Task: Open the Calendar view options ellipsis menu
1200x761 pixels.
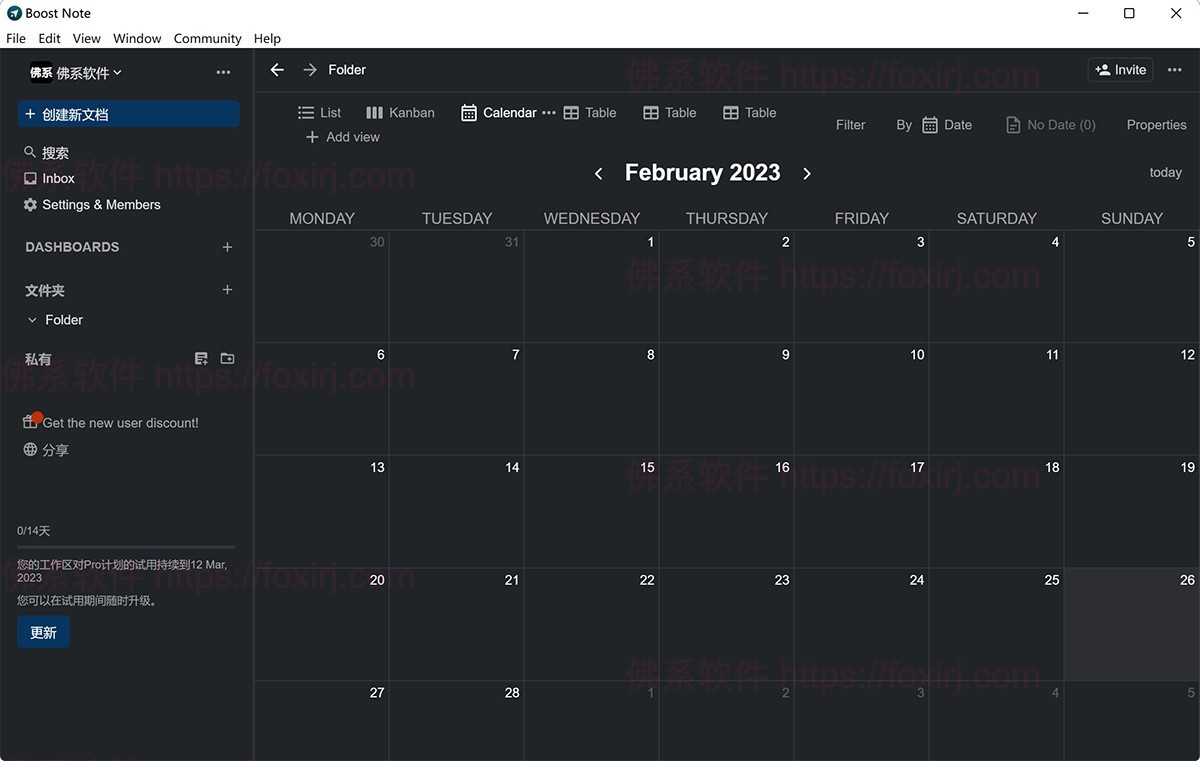Action: pyautogui.click(x=548, y=112)
